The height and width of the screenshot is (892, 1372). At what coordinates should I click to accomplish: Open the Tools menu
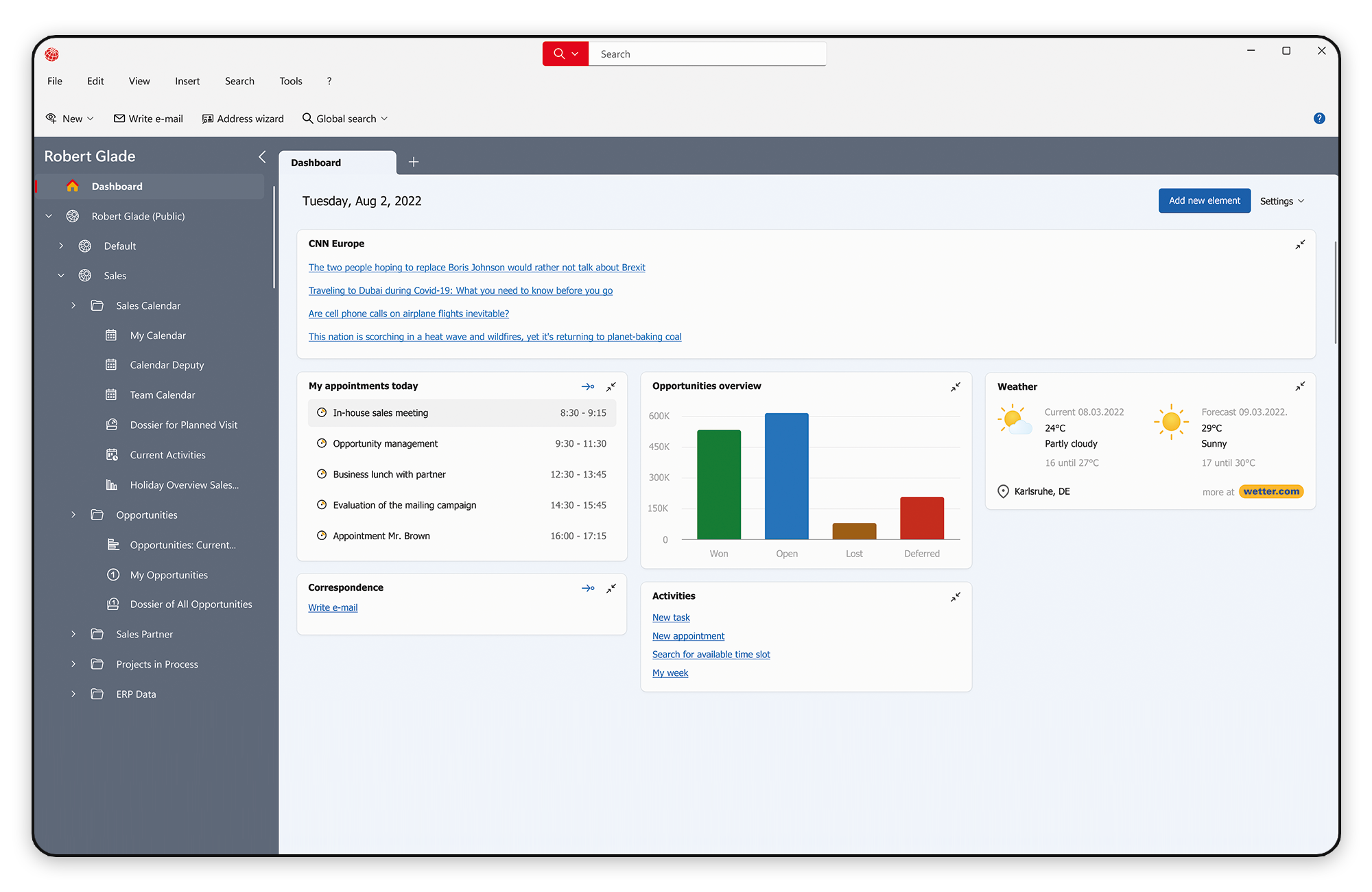pyautogui.click(x=290, y=80)
